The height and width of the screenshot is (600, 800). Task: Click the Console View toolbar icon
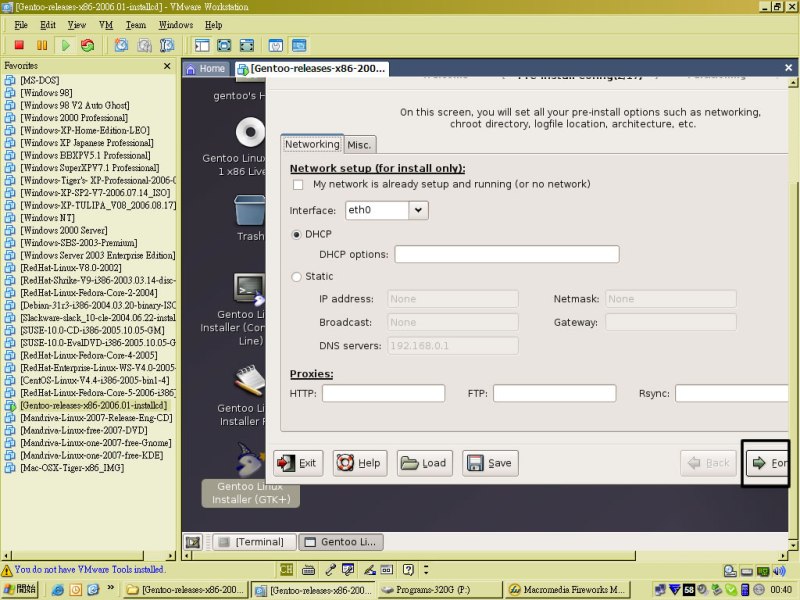click(299, 45)
